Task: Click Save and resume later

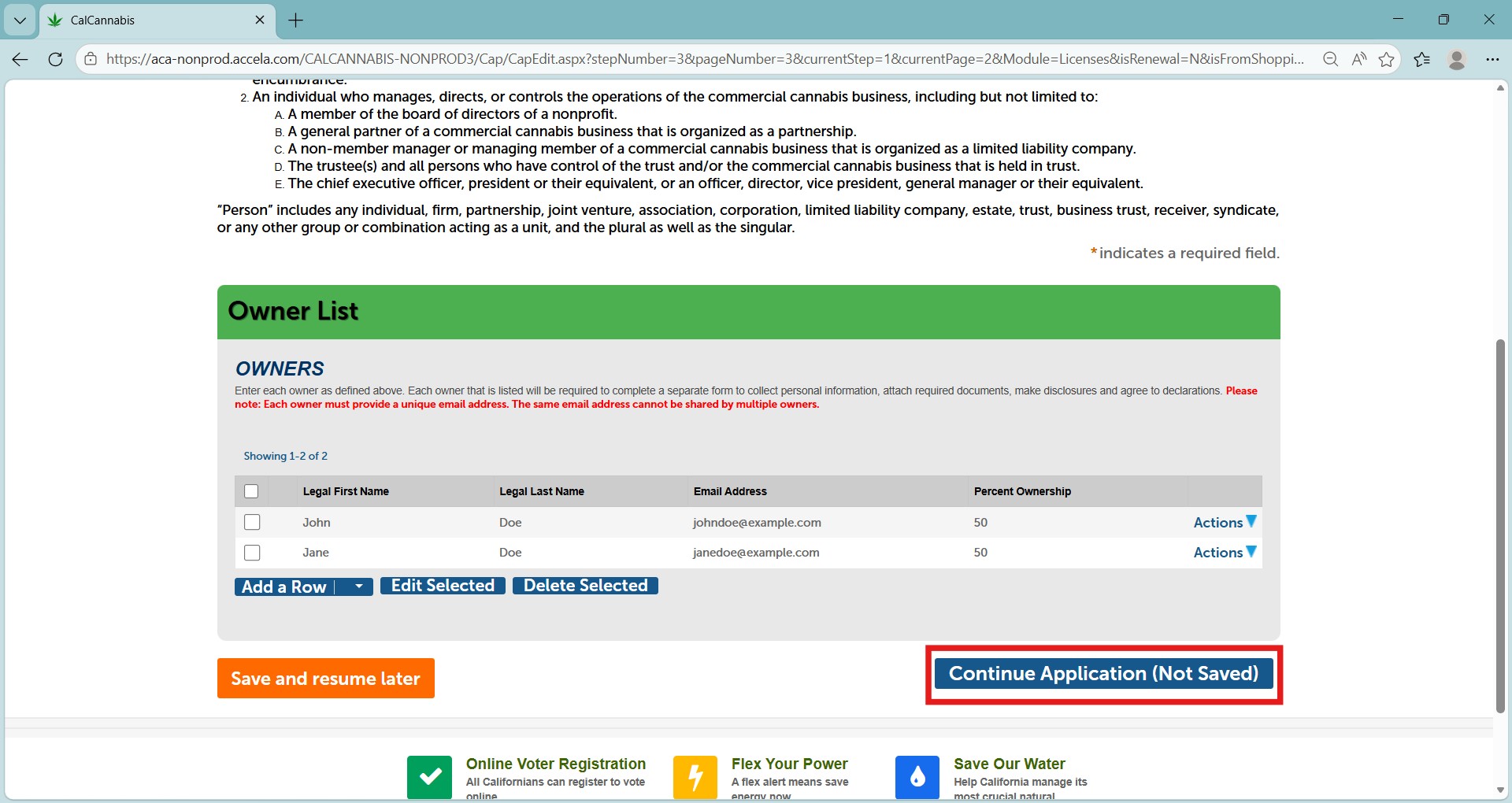Action: tap(326, 679)
